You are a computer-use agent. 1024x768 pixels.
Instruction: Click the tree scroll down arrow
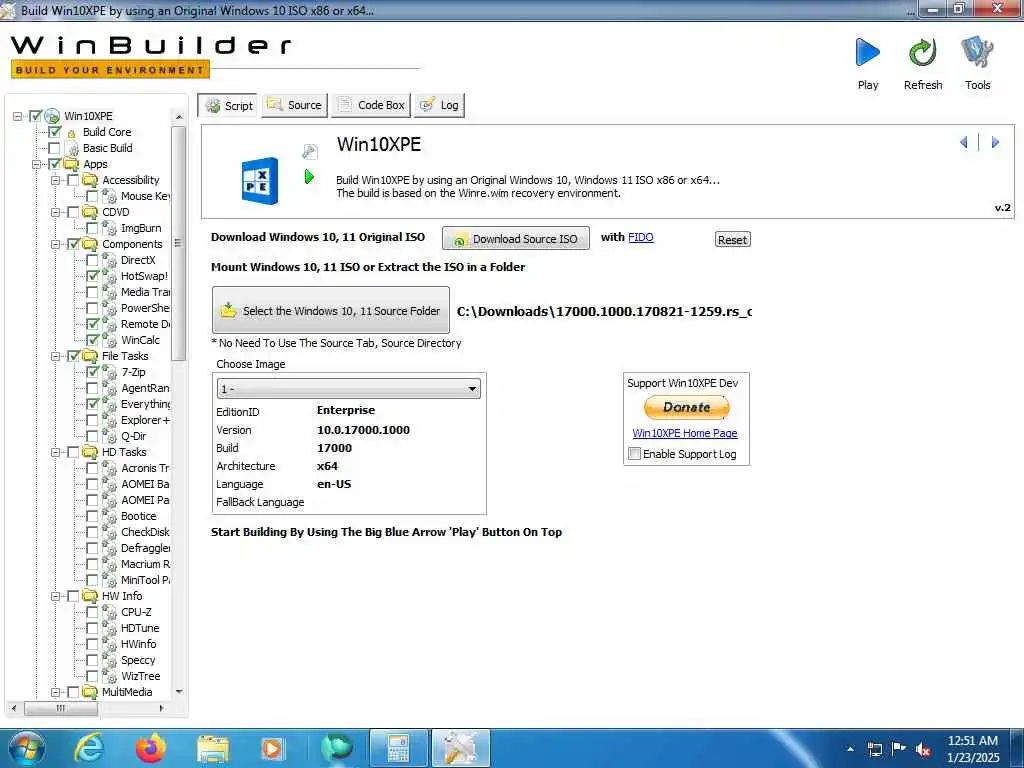(x=179, y=692)
